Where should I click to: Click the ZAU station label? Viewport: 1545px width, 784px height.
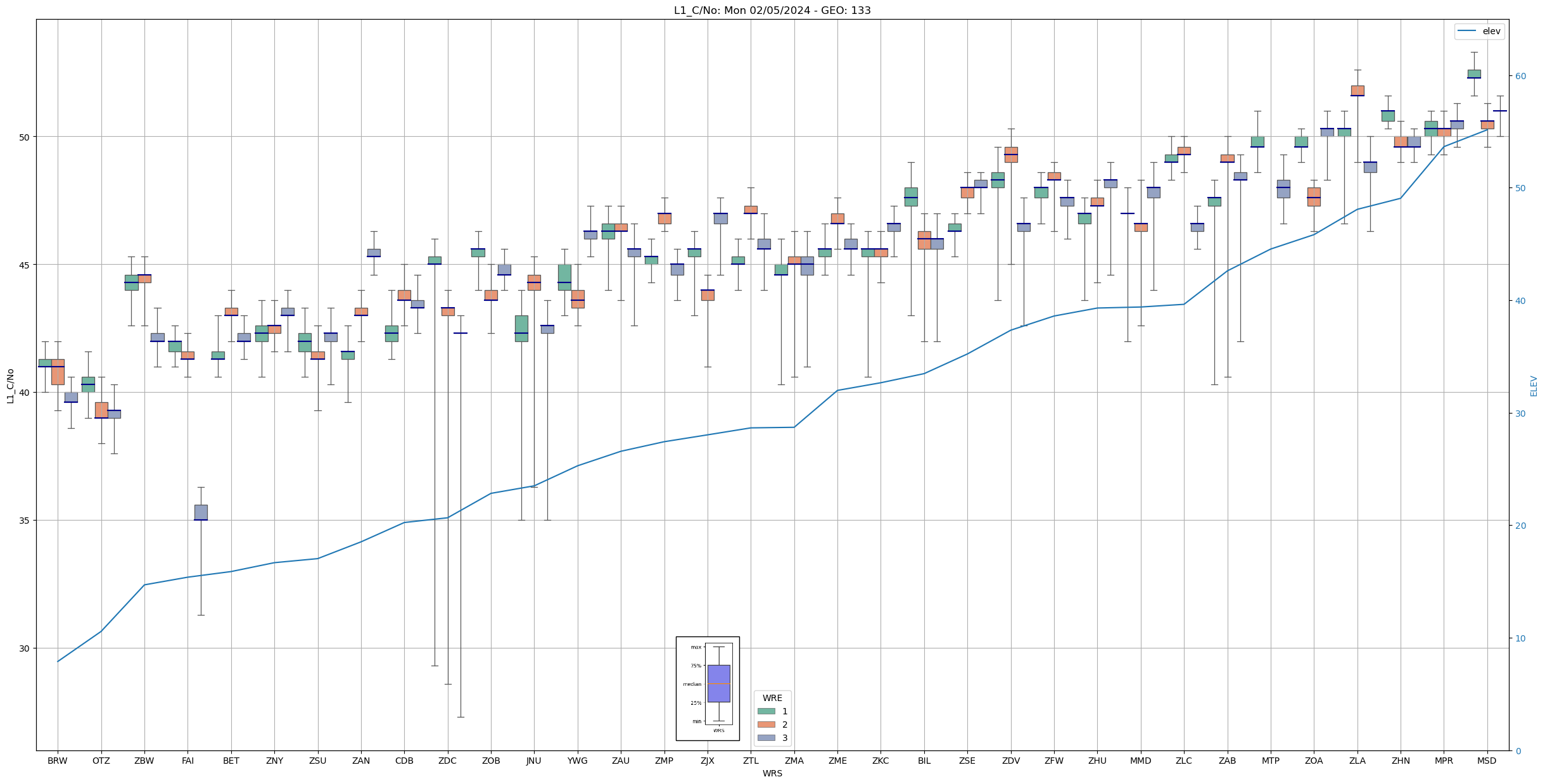(x=621, y=761)
